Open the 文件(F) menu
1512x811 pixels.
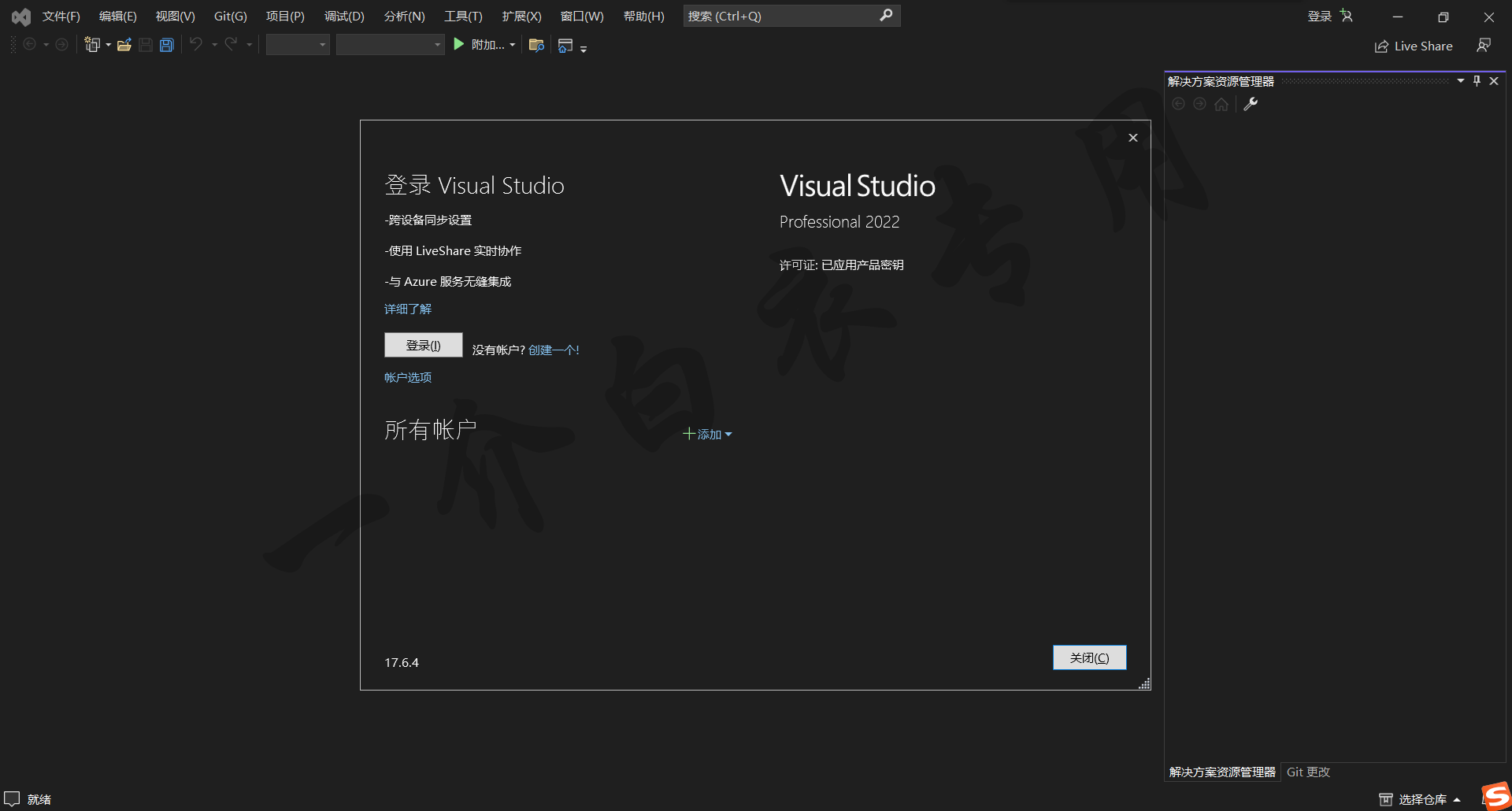tap(61, 16)
